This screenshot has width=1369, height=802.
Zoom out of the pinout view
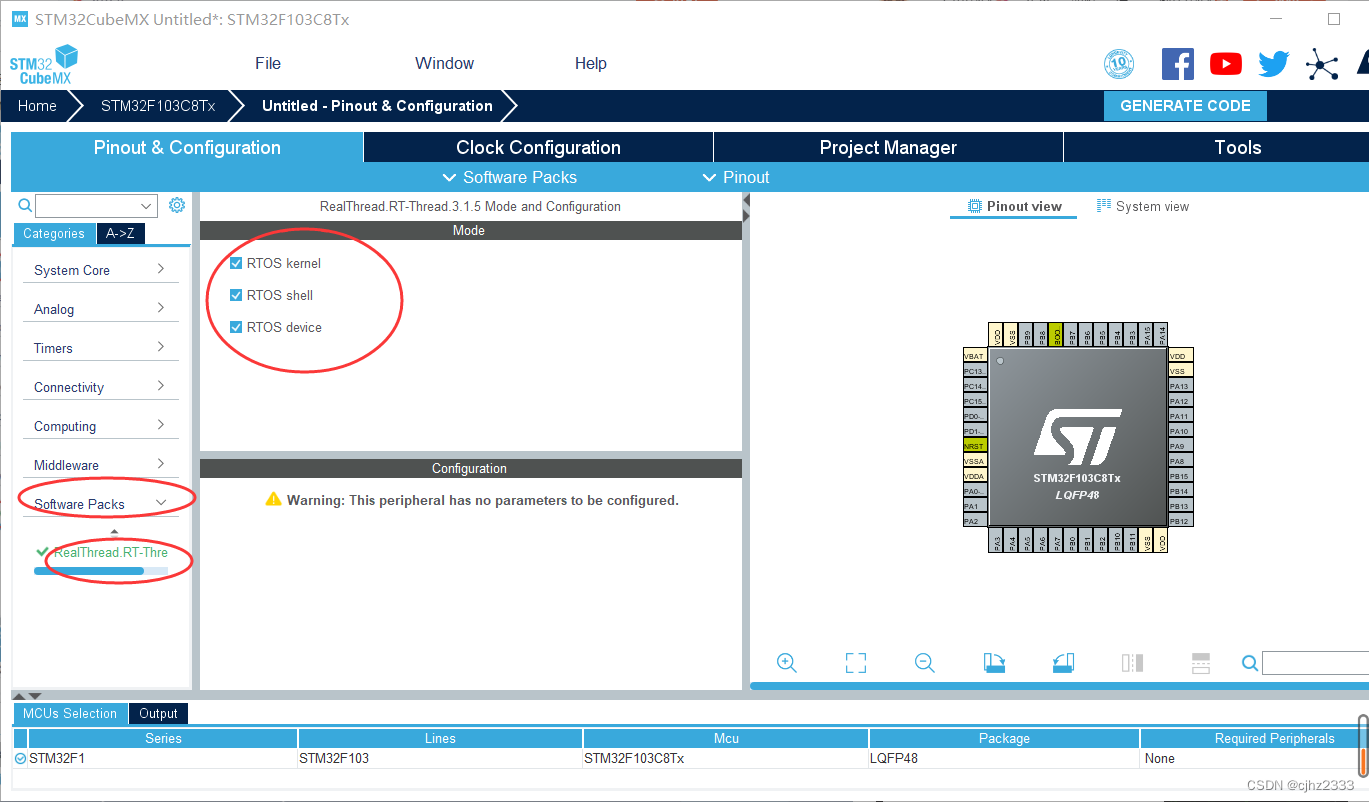[x=925, y=663]
